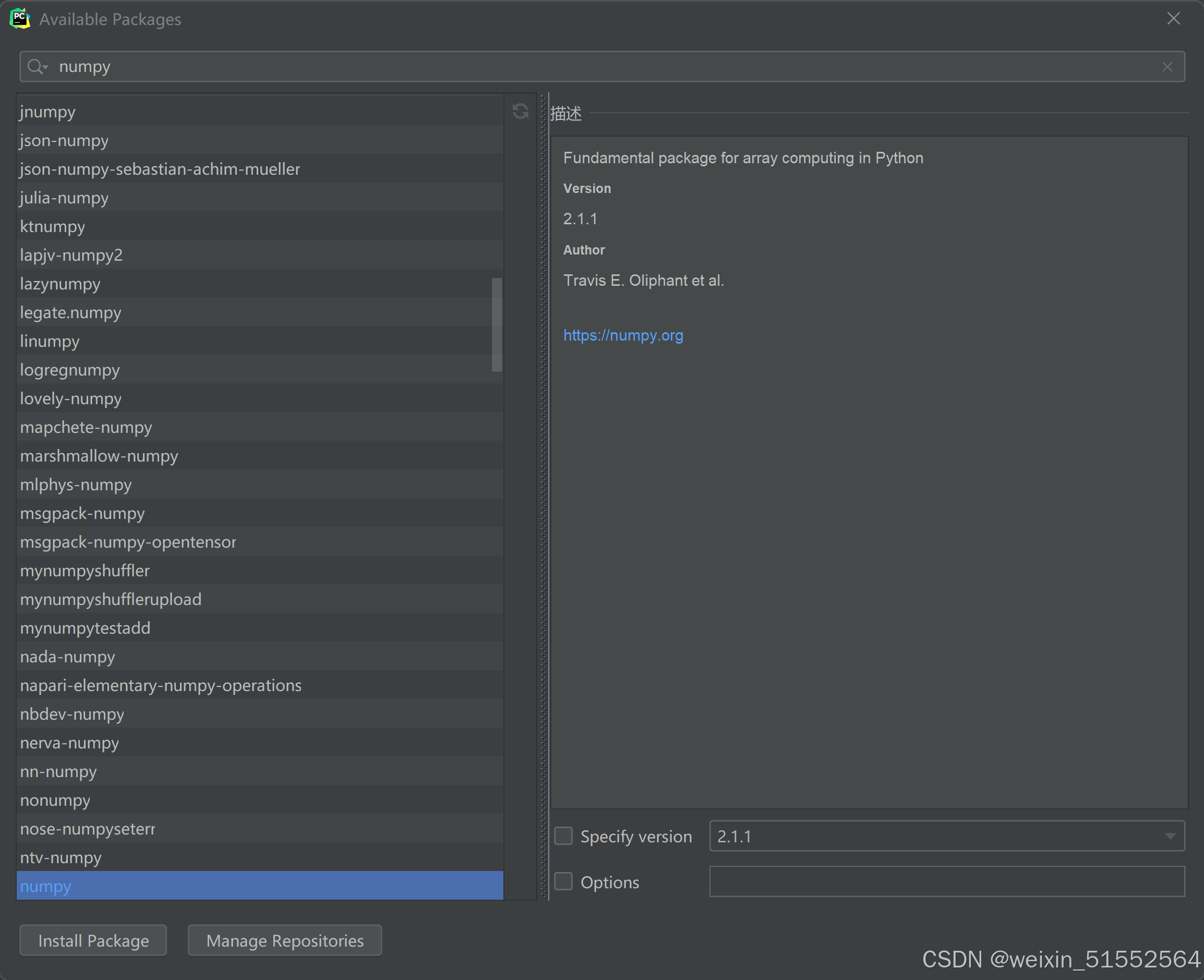Focus the numpy search field
Viewport: 1204px width, 980px height.
click(602, 67)
